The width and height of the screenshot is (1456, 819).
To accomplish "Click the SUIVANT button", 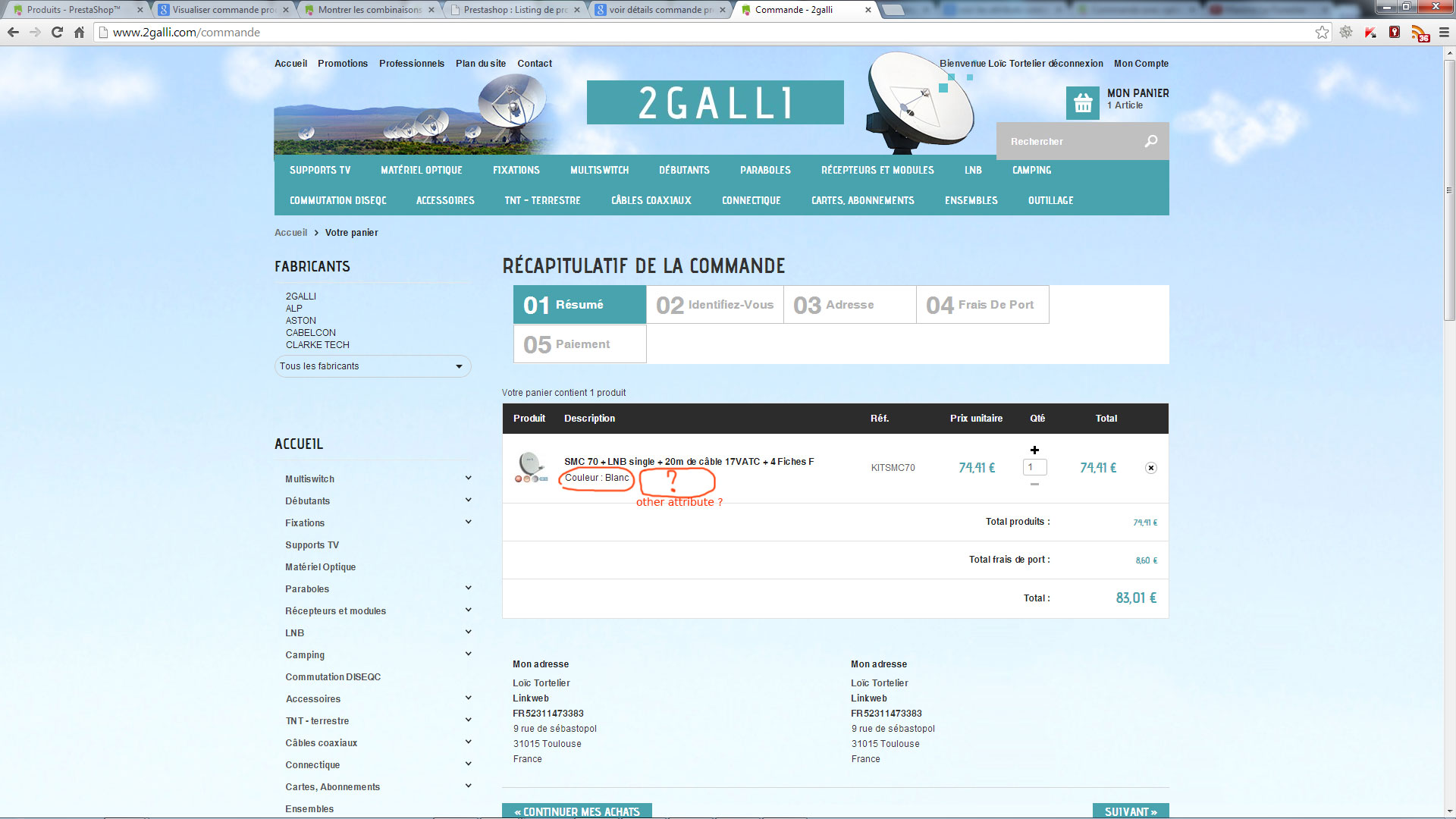I will [x=1130, y=811].
